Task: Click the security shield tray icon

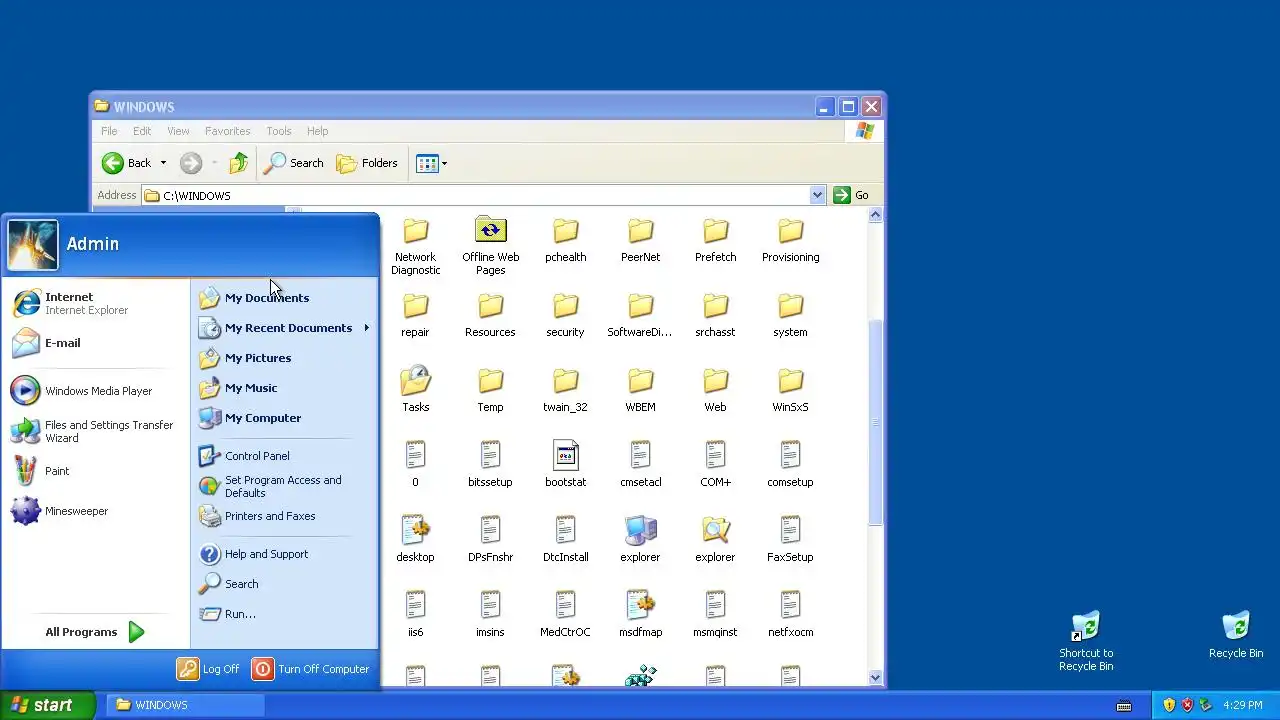Action: 1169,705
